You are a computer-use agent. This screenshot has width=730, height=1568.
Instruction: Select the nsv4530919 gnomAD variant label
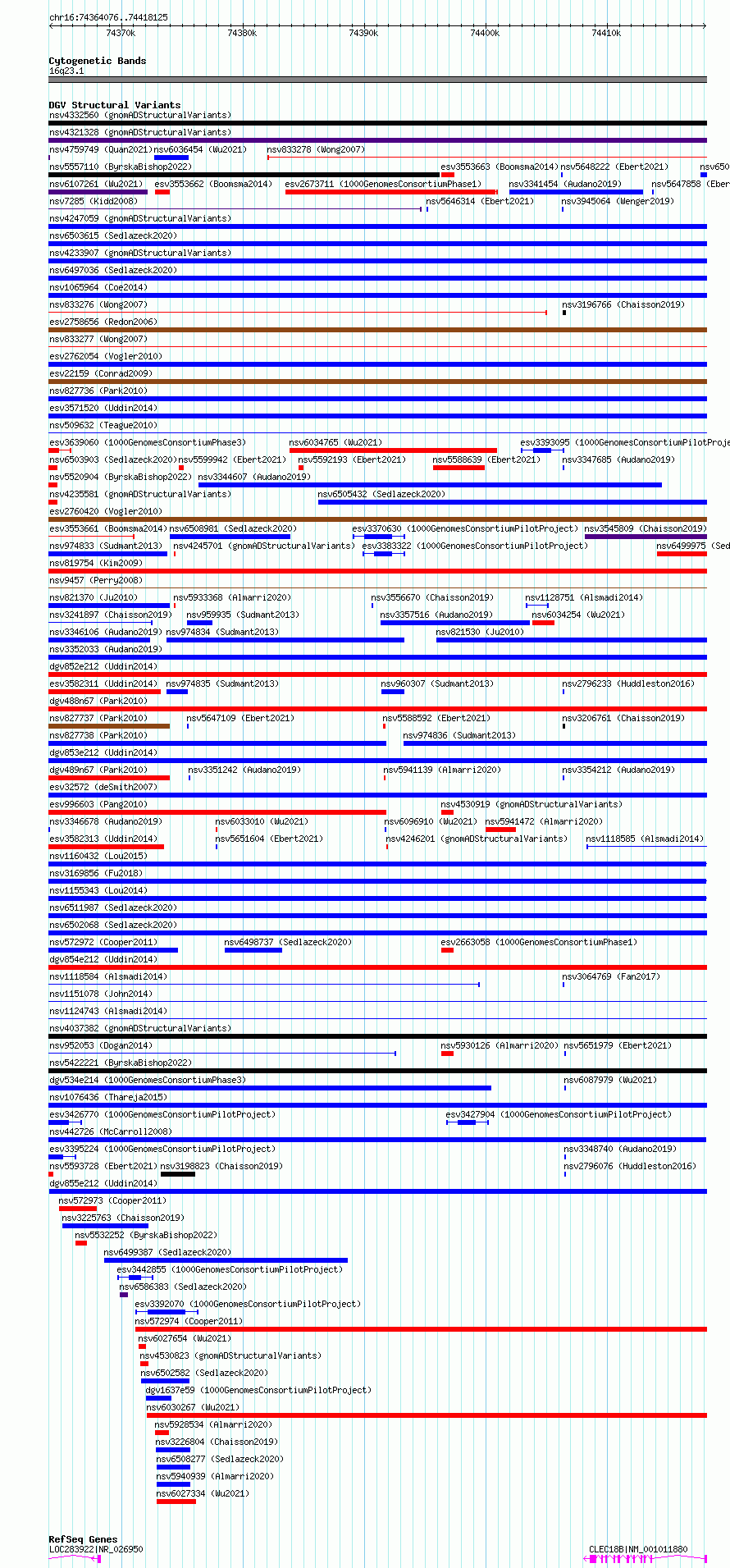click(532, 804)
